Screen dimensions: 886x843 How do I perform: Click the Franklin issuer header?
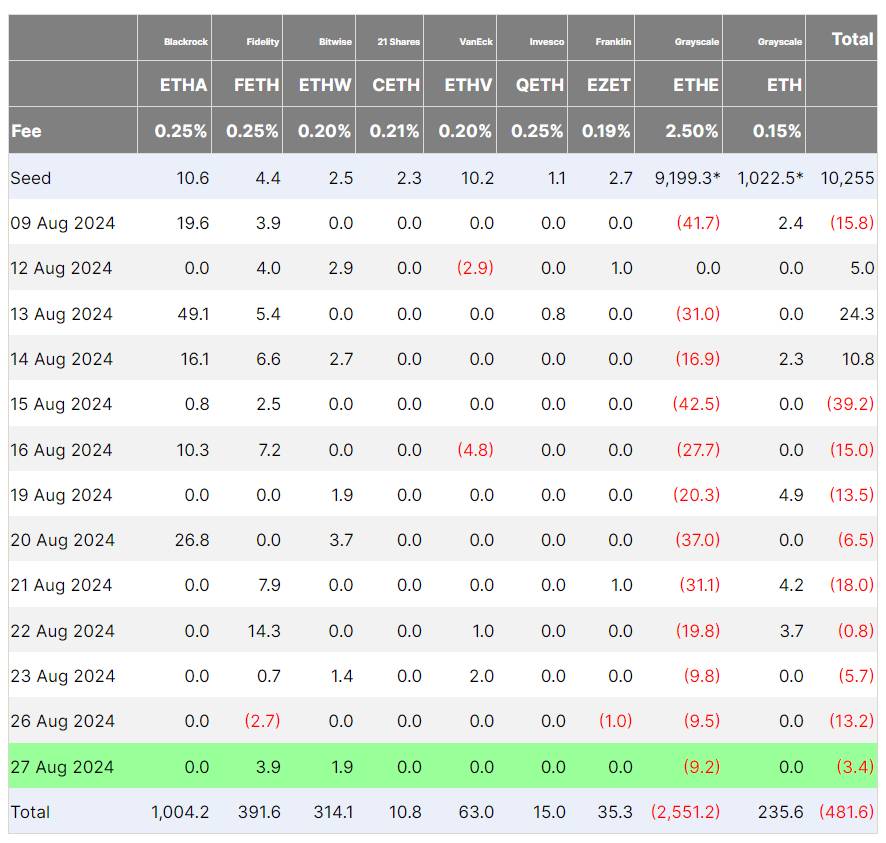coord(613,42)
